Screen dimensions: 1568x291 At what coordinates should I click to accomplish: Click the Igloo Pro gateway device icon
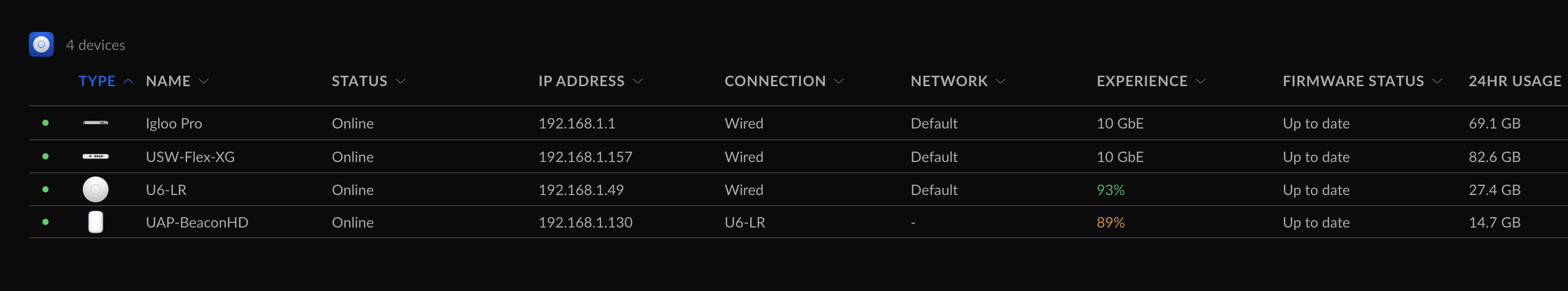pyautogui.click(x=96, y=123)
